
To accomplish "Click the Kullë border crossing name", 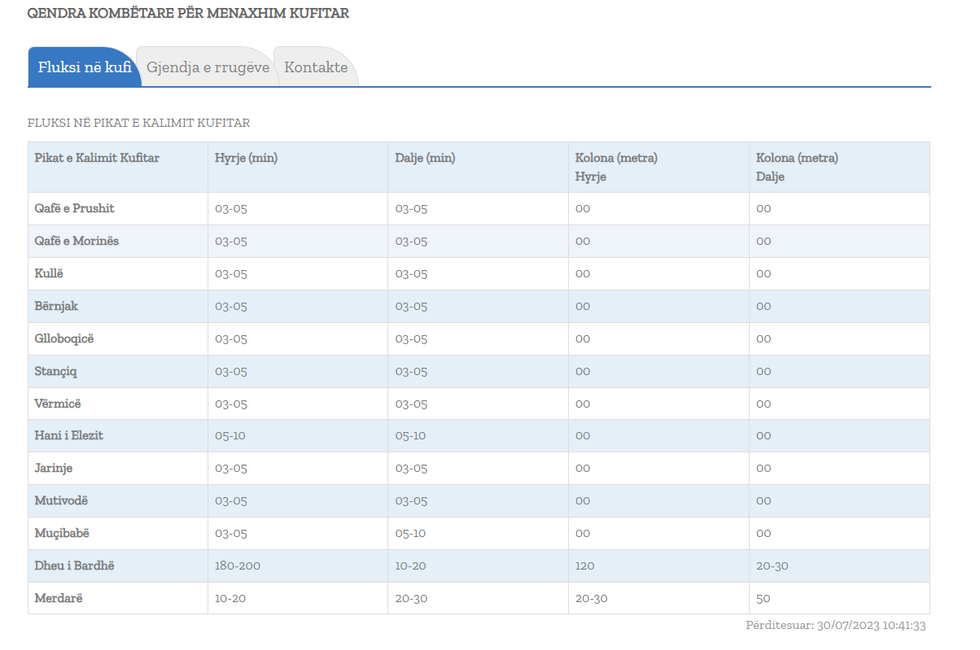I will click(49, 274).
